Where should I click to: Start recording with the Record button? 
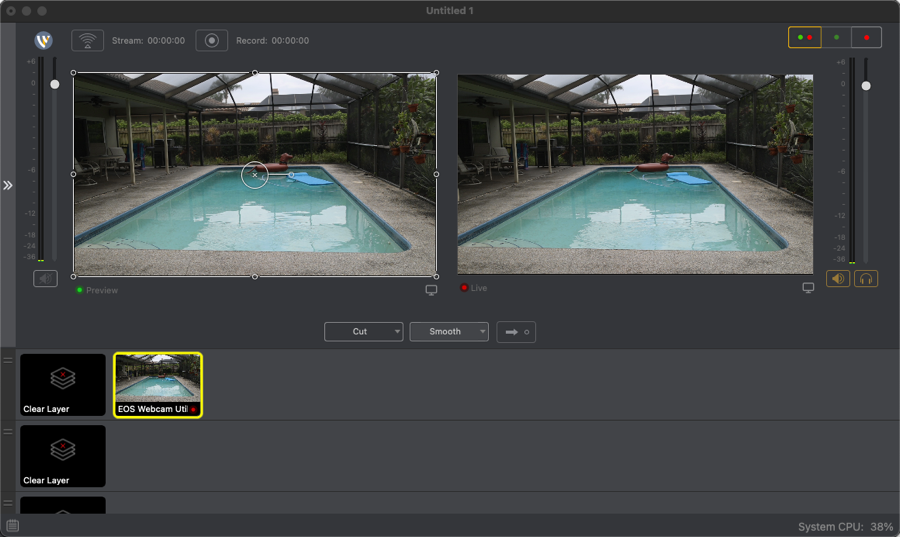point(211,40)
